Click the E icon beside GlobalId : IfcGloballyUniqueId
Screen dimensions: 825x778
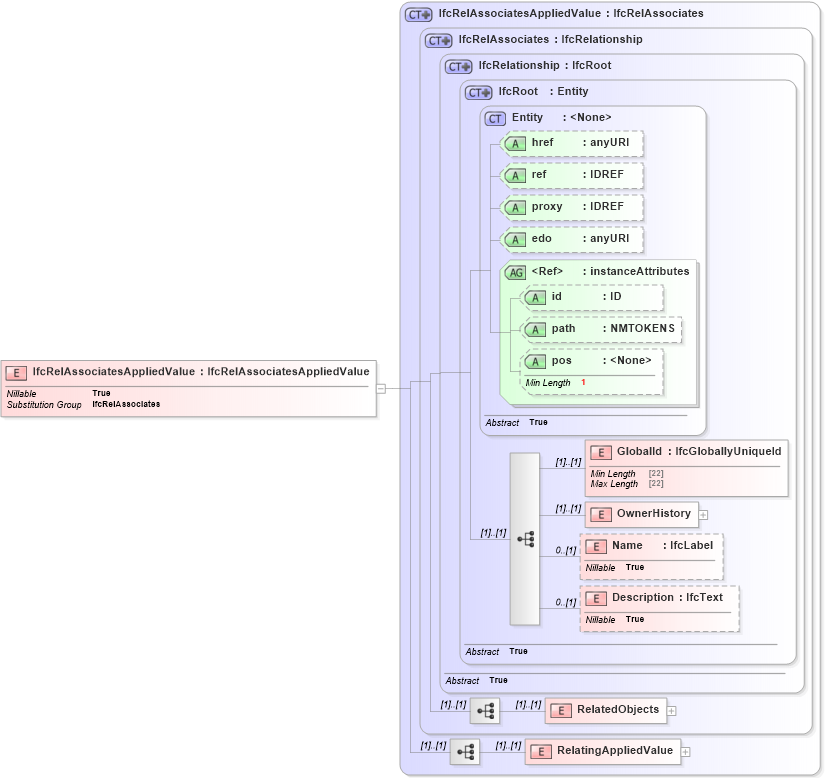(600, 452)
